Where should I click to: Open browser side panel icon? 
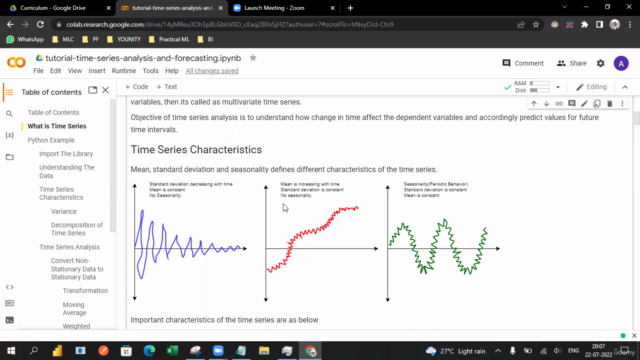click(x=599, y=24)
